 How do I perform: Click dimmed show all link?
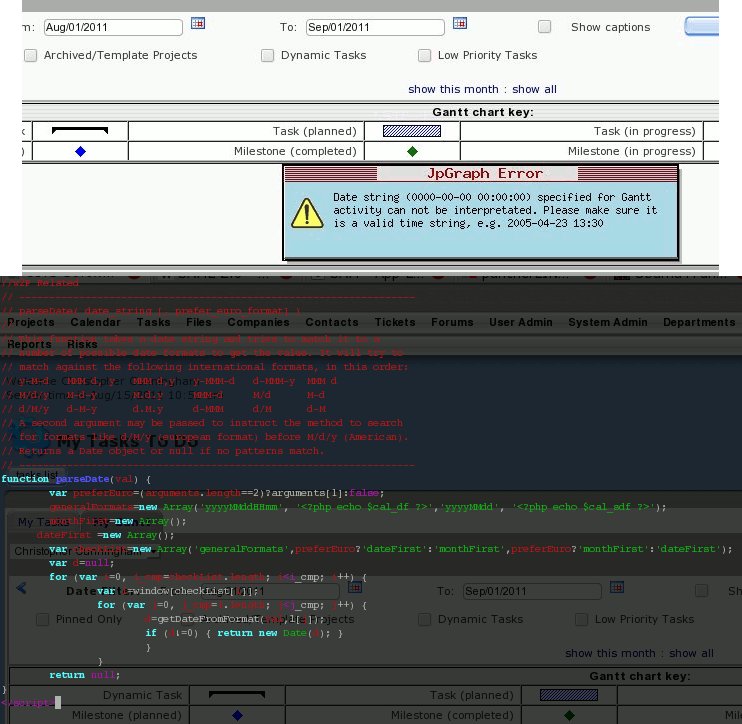(691, 653)
